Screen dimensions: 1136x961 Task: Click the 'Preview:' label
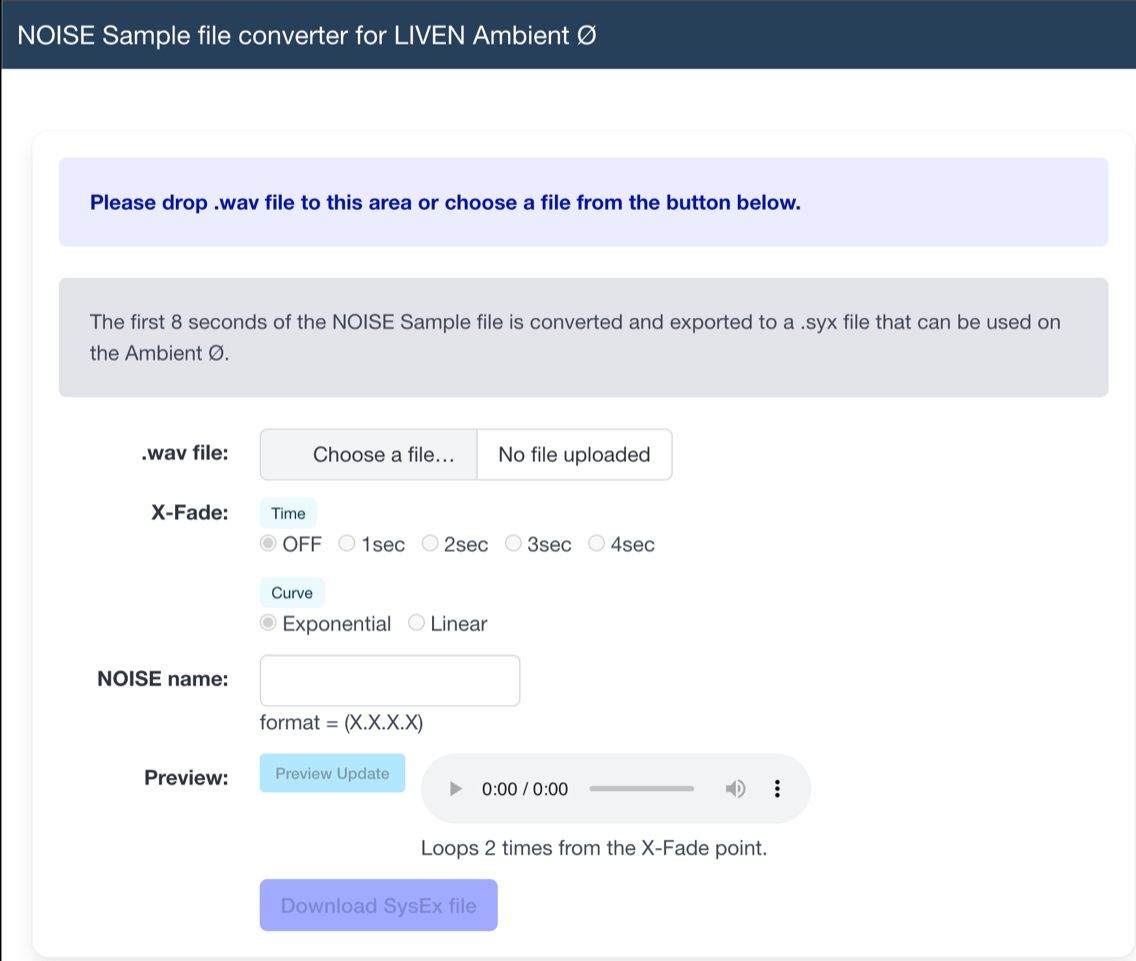click(186, 778)
